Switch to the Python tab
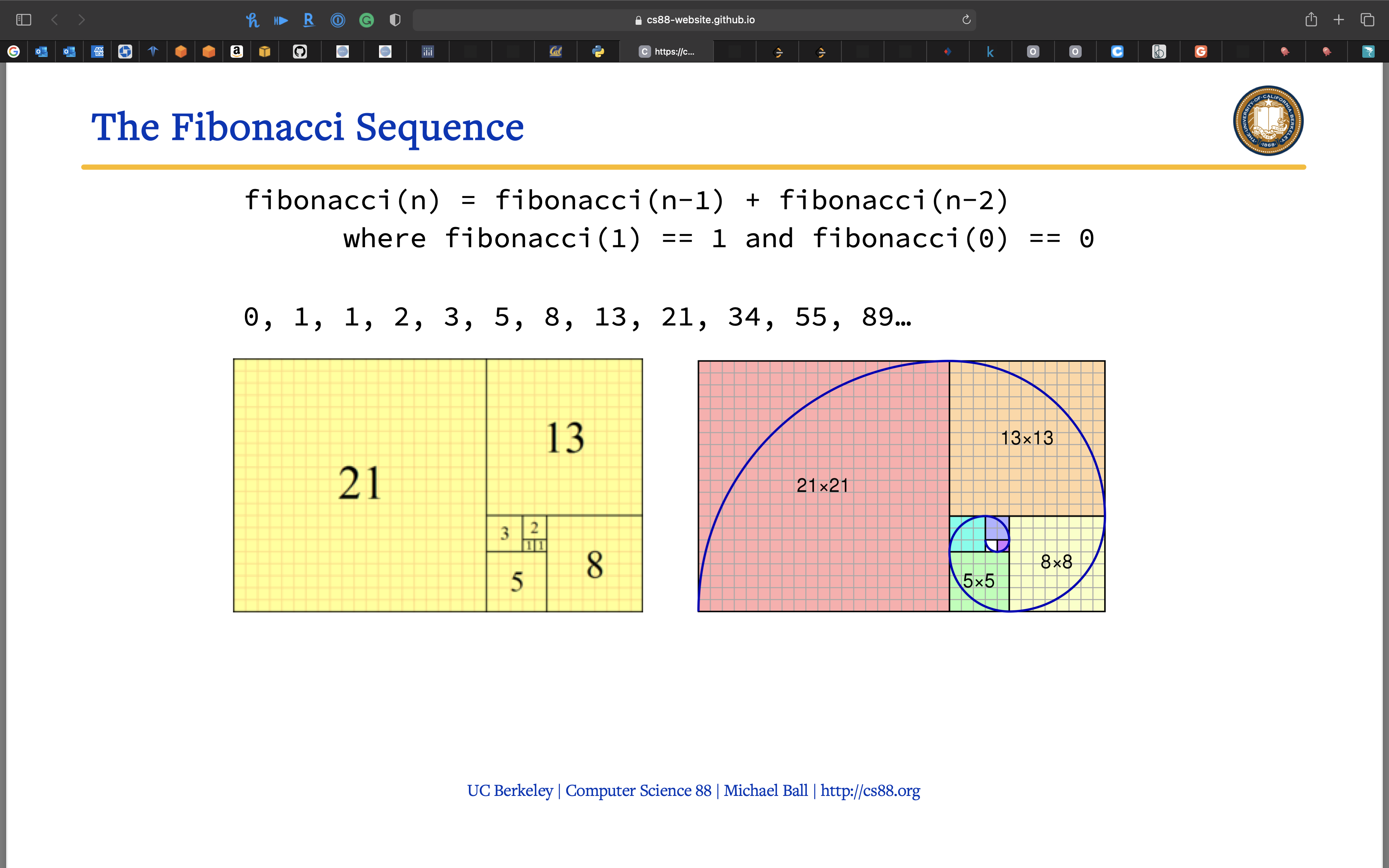 click(598, 52)
